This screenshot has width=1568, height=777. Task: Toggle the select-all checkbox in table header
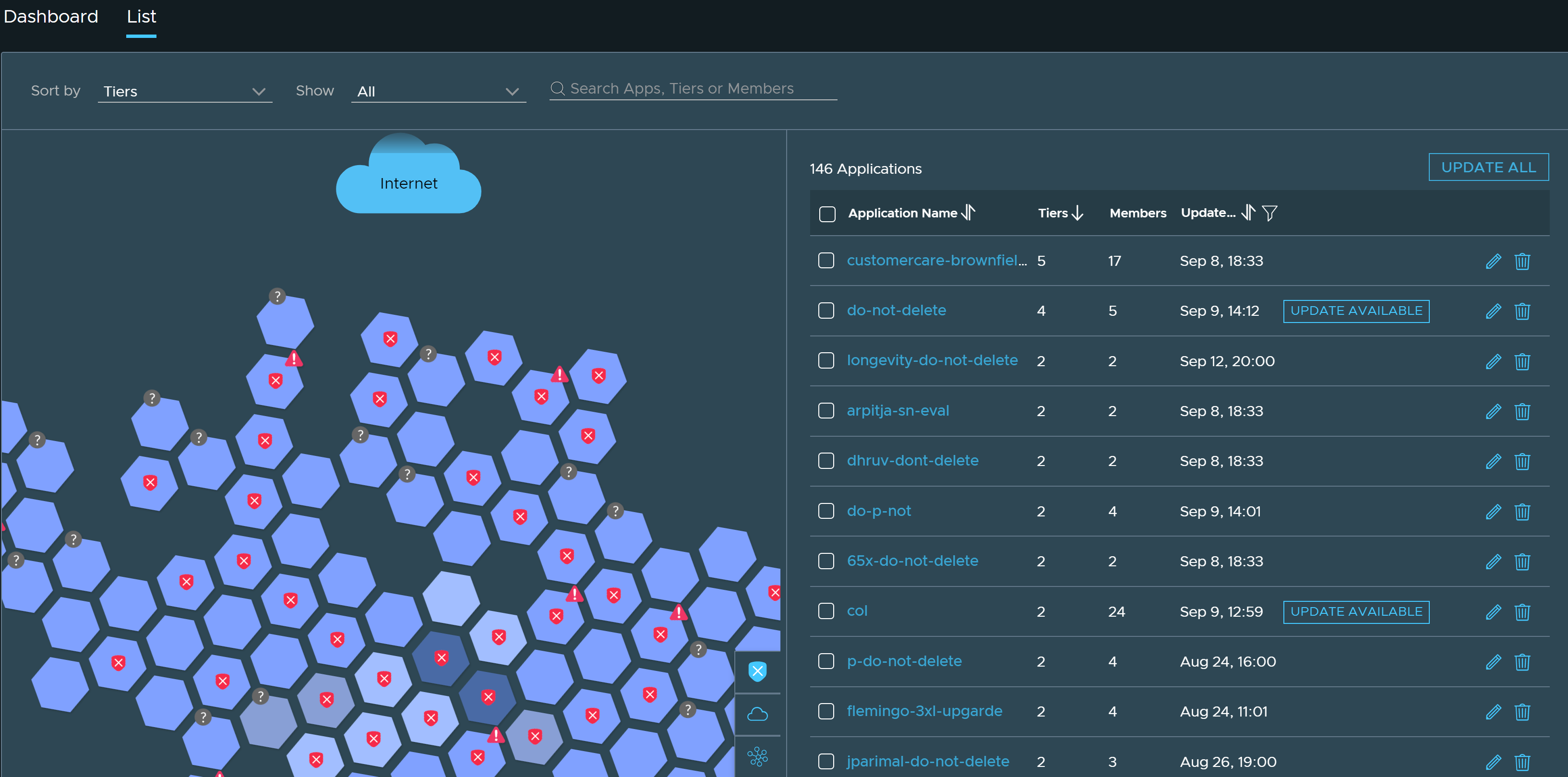[827, 213]
